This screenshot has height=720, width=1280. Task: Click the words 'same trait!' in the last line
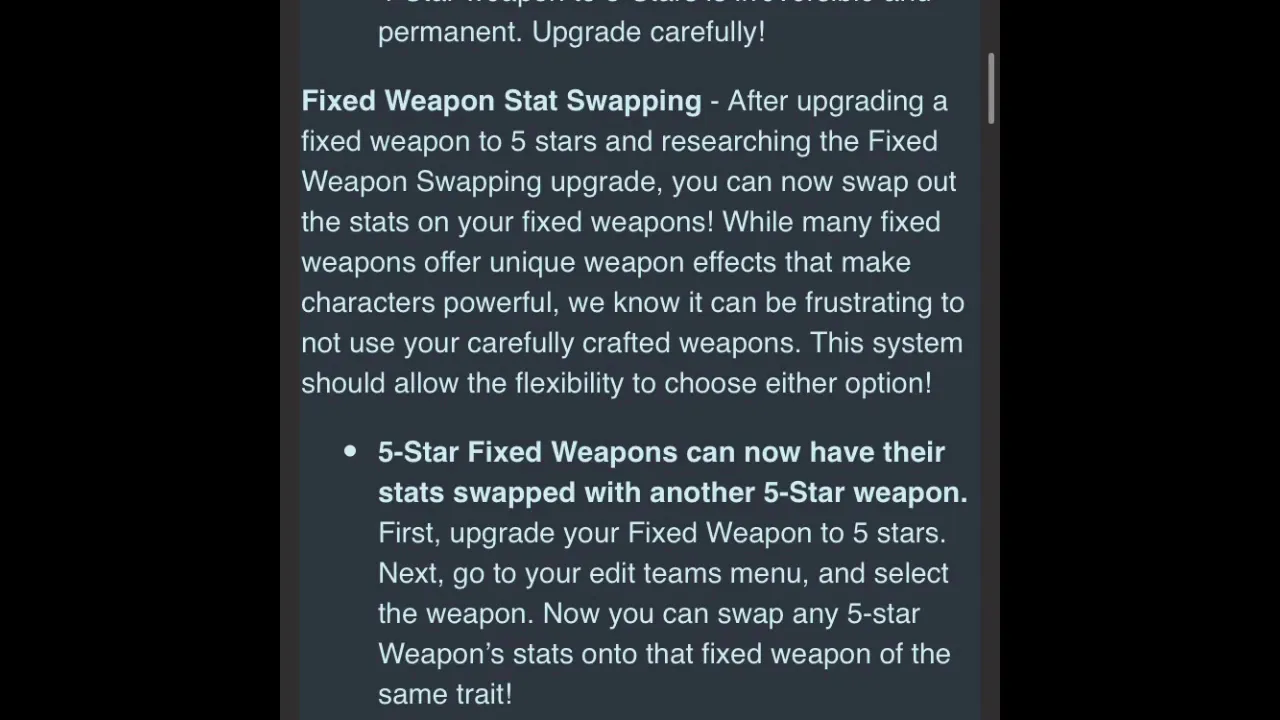coord(445,694)
